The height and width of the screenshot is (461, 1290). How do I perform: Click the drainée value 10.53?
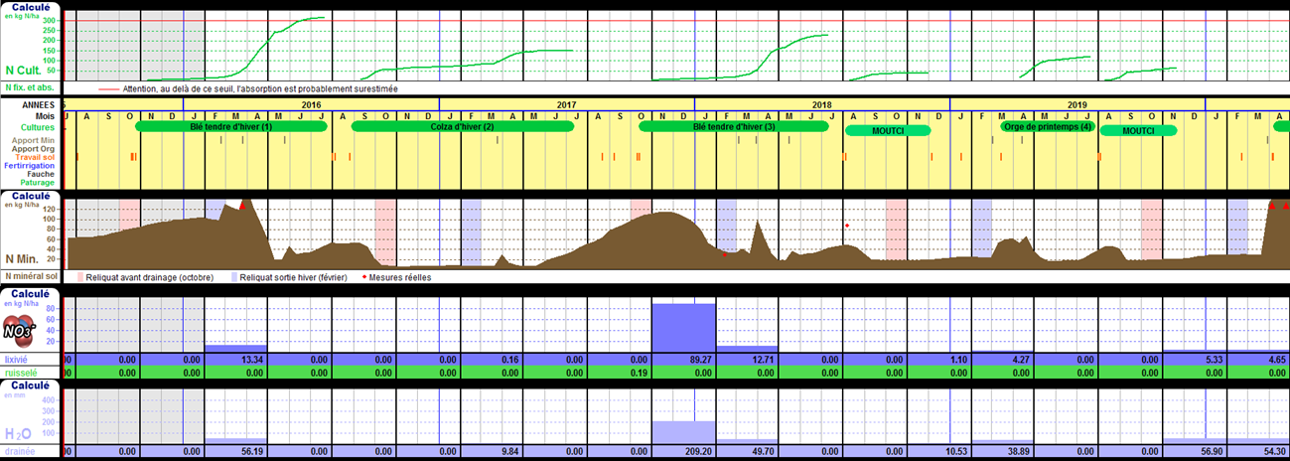click(x=958, y=452)
